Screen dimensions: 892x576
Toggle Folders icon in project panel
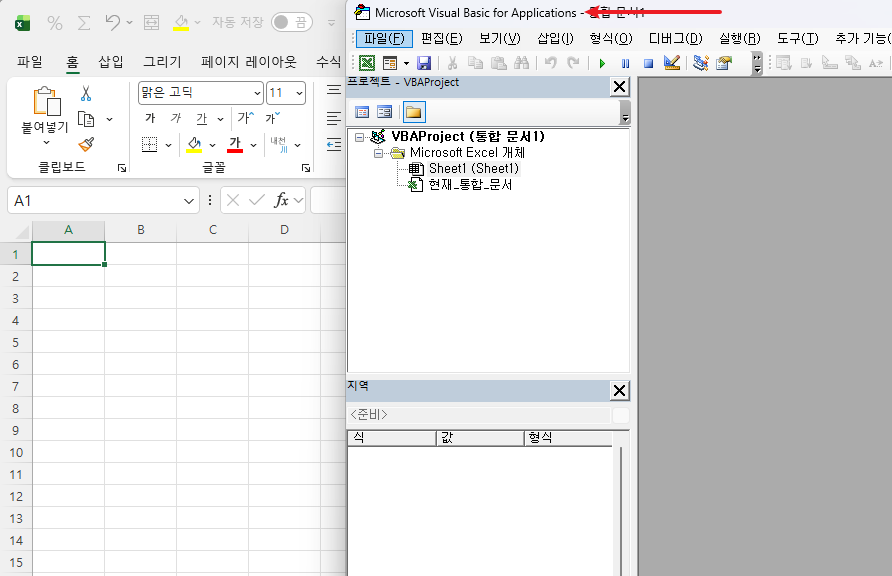(x=414, y=112)
